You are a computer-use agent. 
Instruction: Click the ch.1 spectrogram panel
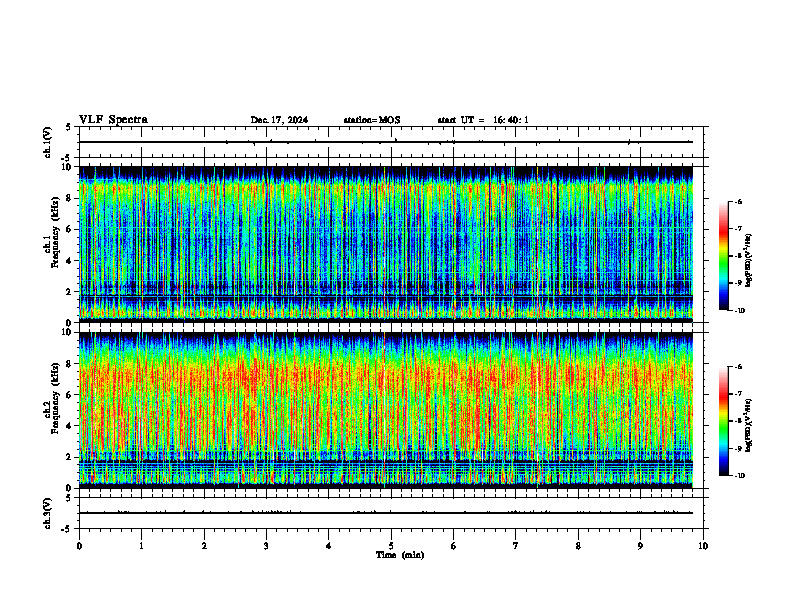pyautogui.click(x=386, y=244)
